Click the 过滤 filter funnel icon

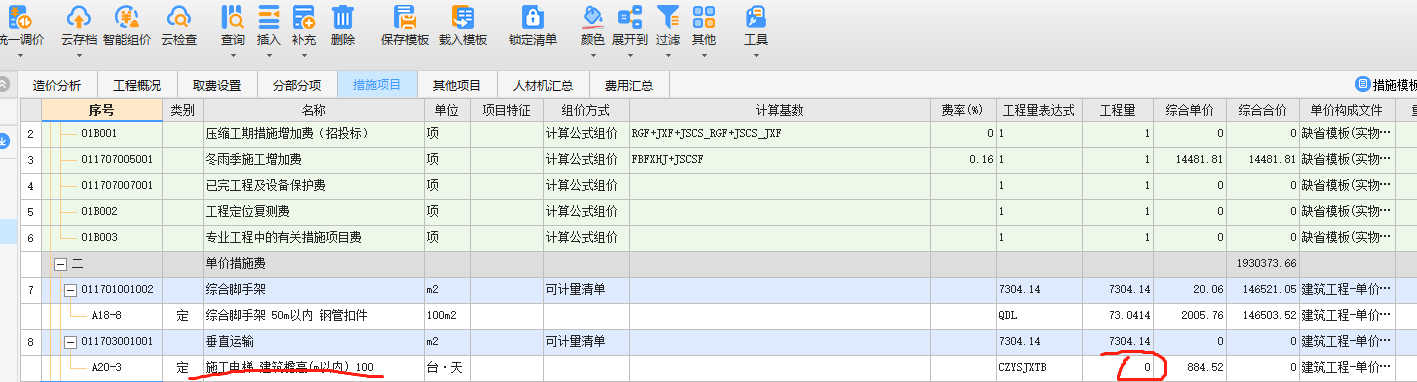667,17
